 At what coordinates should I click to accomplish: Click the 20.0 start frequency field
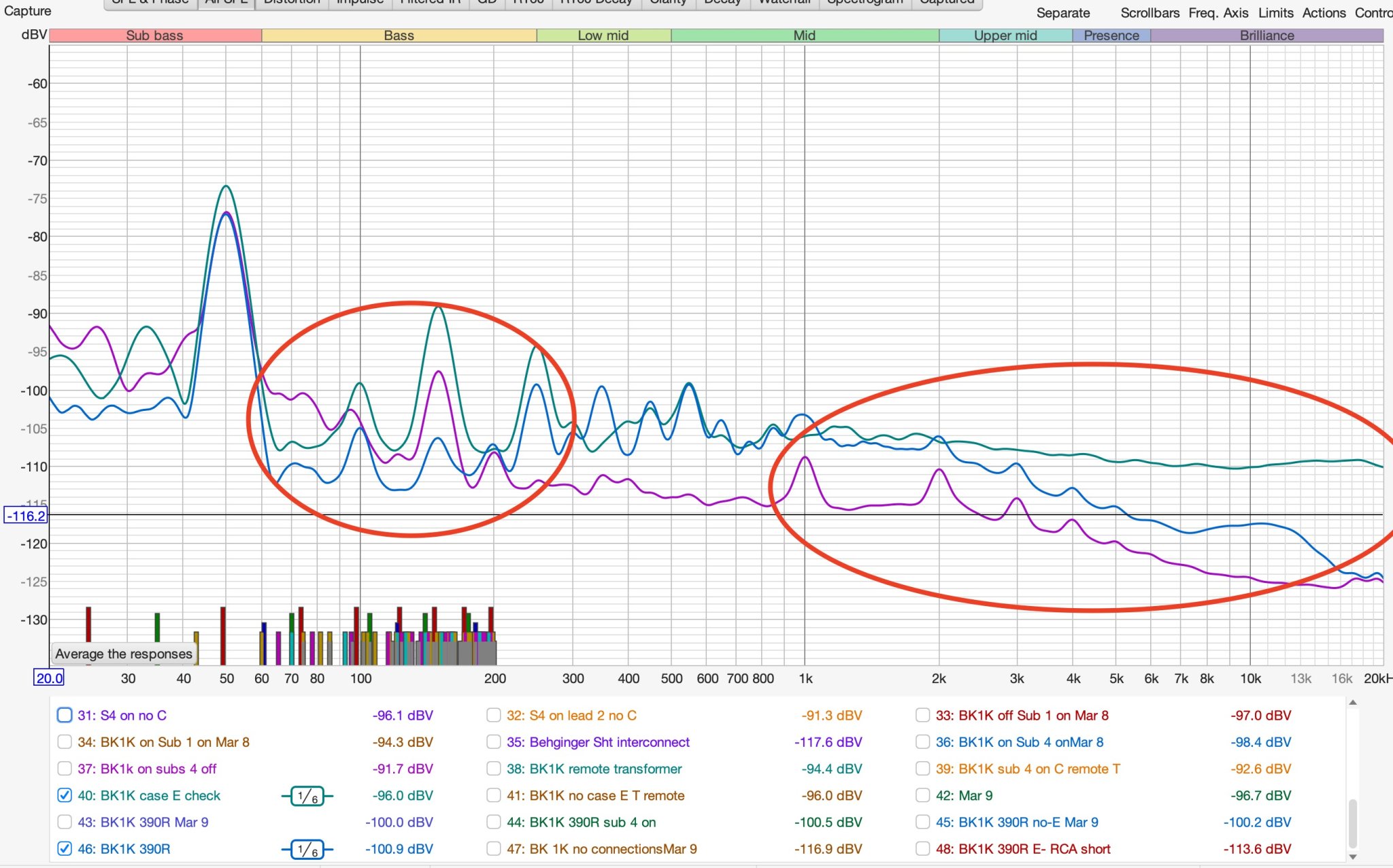pyautogui.click(x=49, y=678)
